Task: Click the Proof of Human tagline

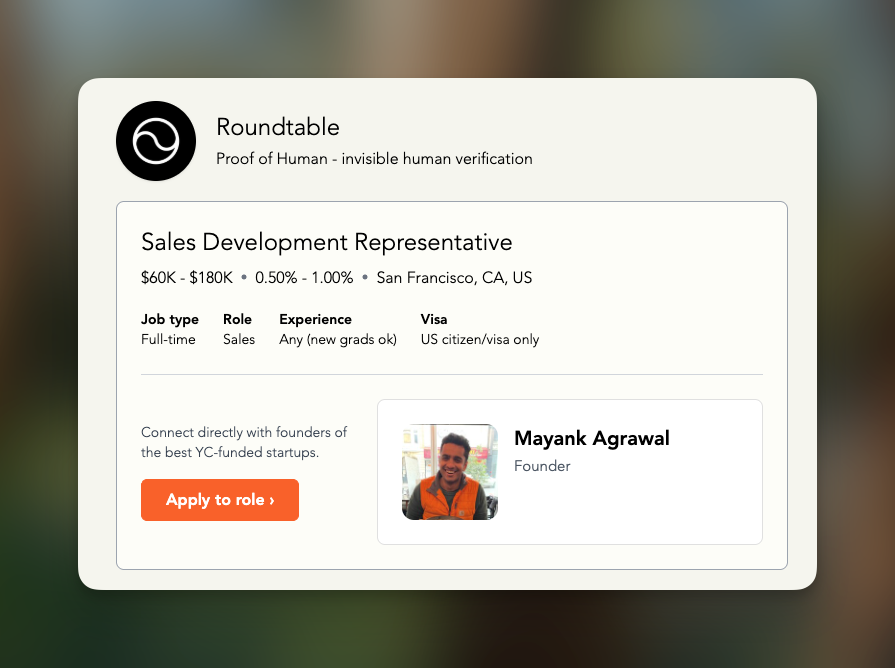Action: pyautogui.click(x=374, y=159)
